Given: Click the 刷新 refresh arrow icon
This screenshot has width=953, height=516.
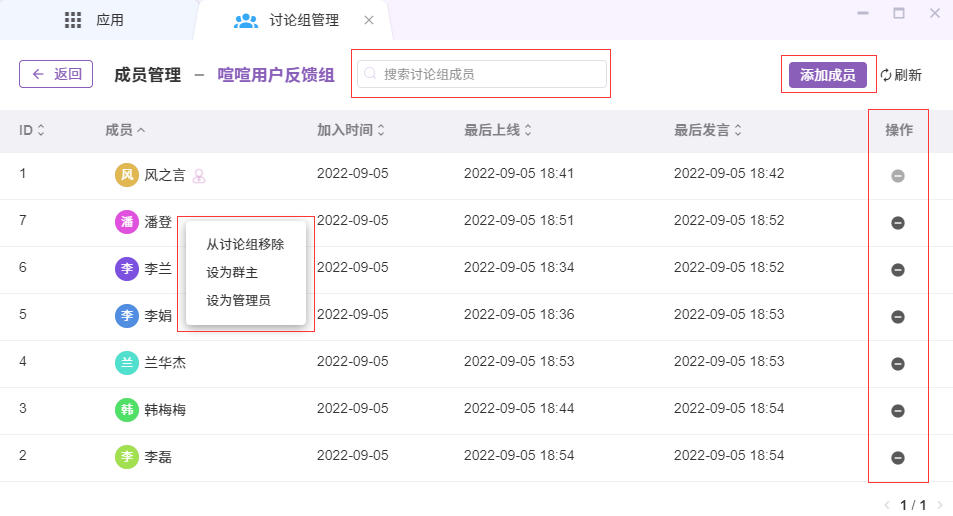Looking at the screenshot, I should [x=886, y=75].
